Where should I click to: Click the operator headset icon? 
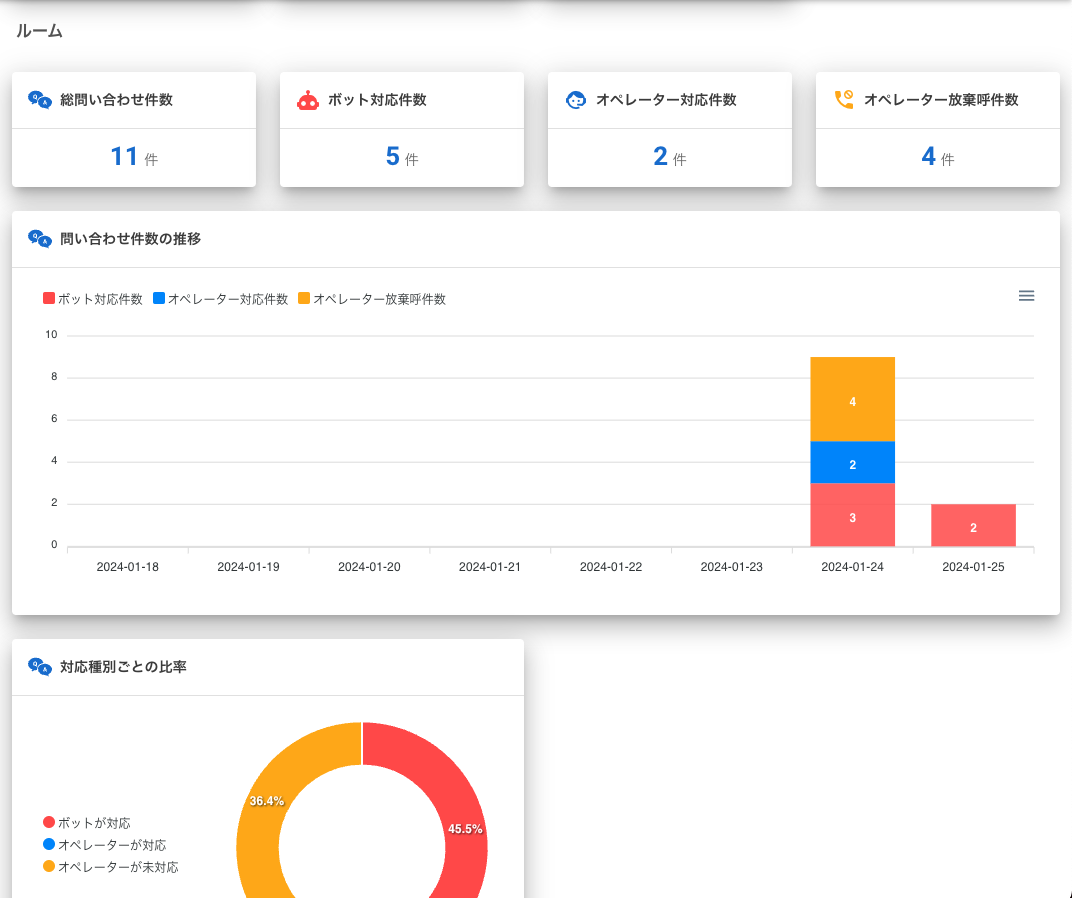pyautogui.click(x=576, y=100)
